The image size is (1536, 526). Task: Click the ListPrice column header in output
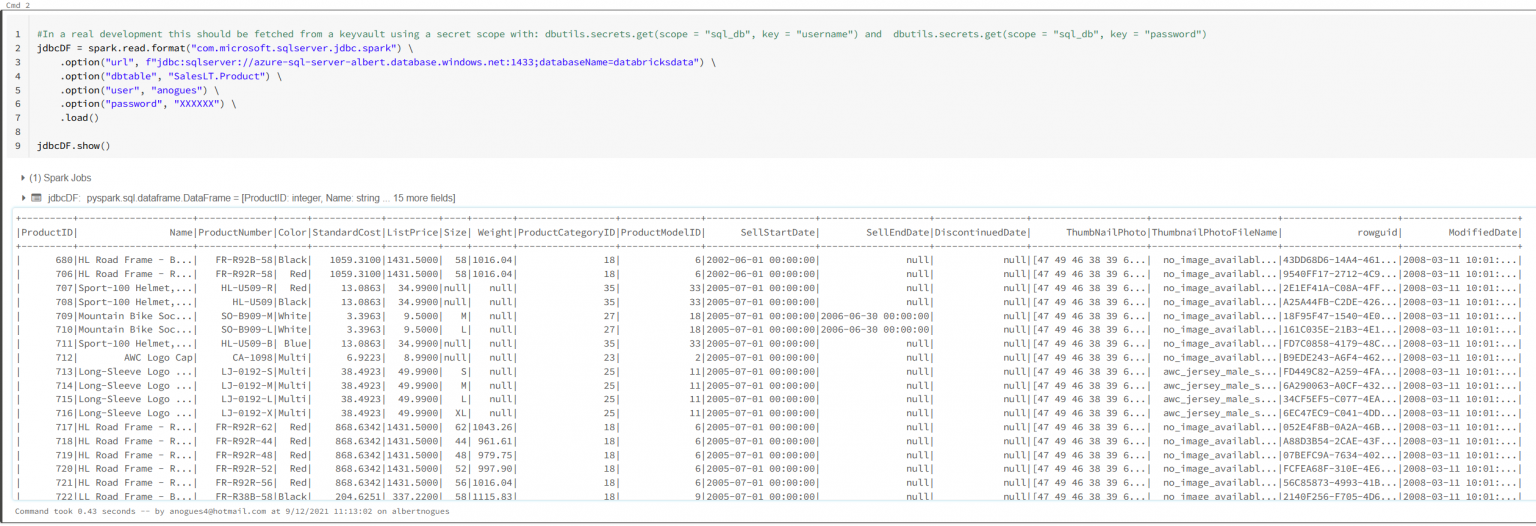pyautogui.click(x=413, y=233)
